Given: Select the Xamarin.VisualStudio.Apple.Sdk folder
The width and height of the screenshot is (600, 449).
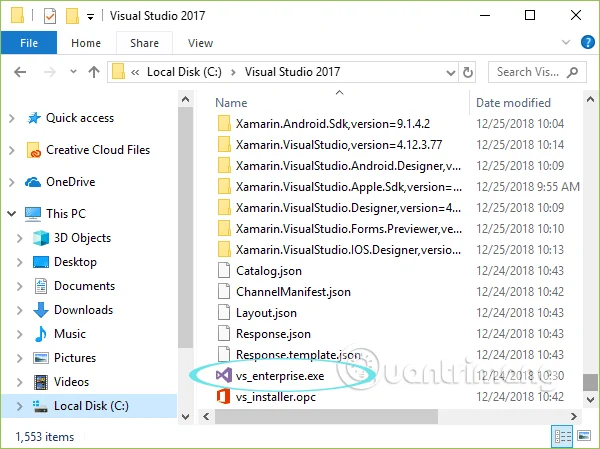Looking at the screenshot, I should coord(349,187).
